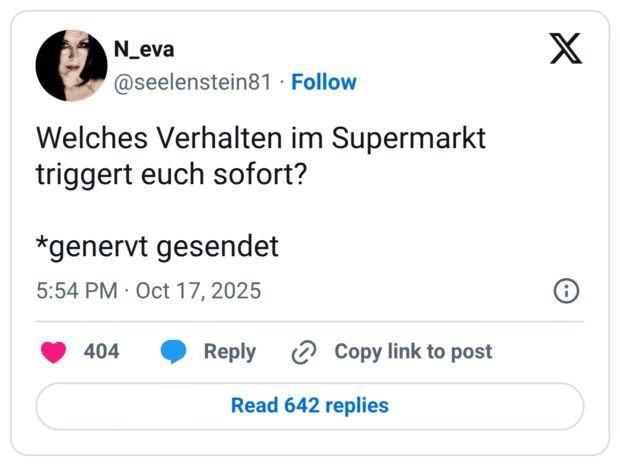Click the 404 likes count

point(101,352)
